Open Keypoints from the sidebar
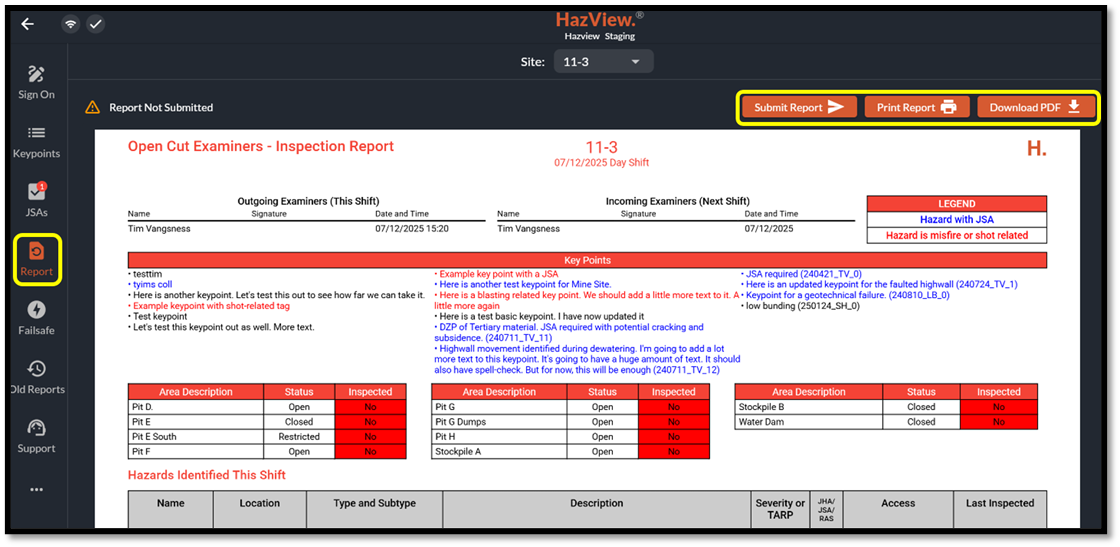The width and height of the screenshot is (1120, 547). [36, 141]
